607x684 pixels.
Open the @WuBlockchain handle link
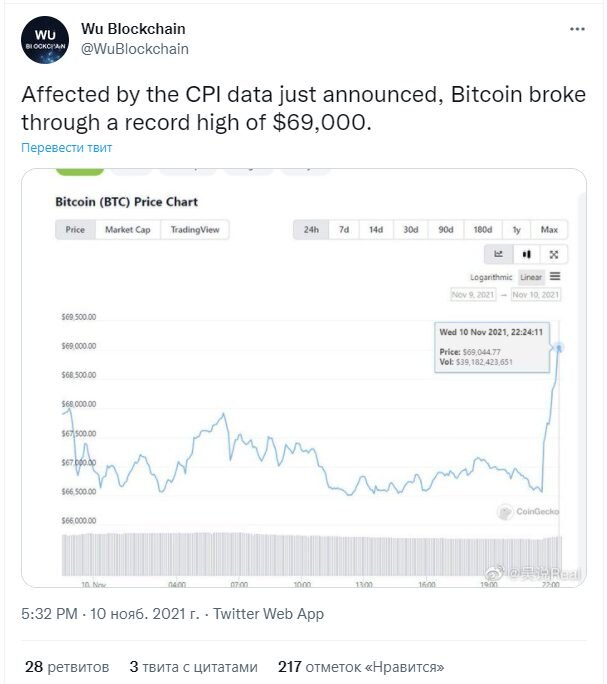pyautogui.click(x=135, y=49)
